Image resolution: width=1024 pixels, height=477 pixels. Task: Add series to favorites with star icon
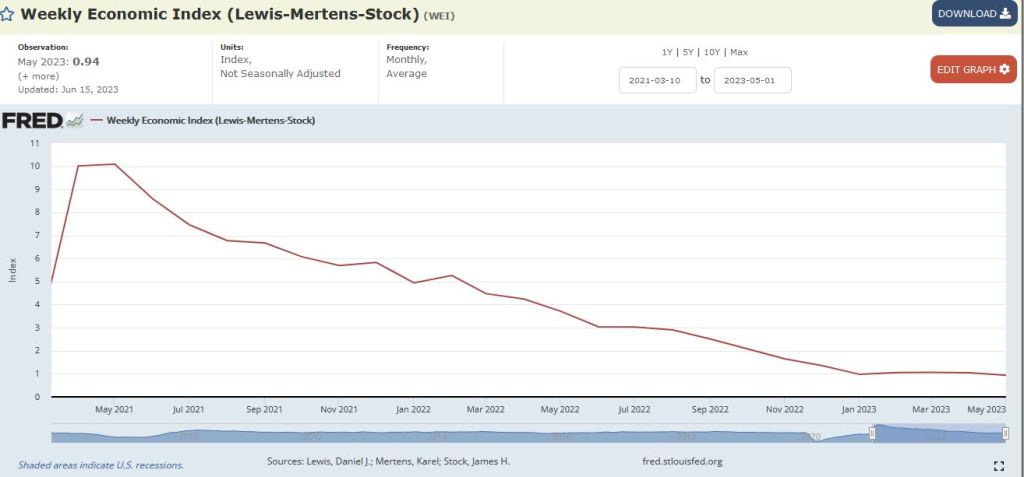(7, 15)
